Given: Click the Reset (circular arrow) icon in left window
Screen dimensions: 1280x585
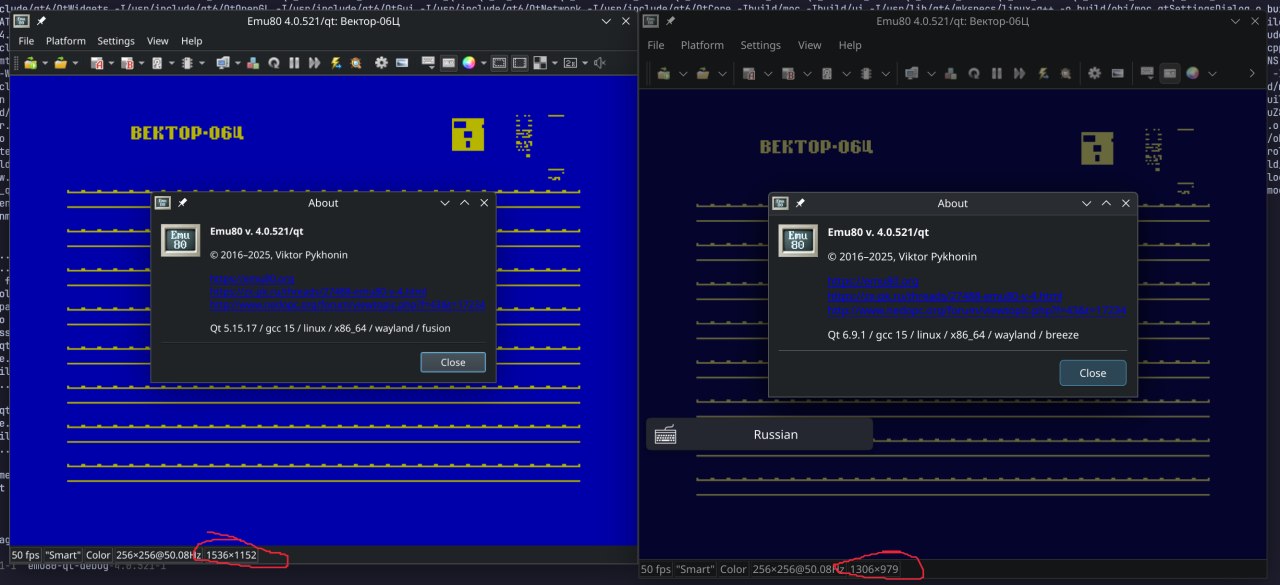Looking at the screenshot, I should [x=274, y=63].
